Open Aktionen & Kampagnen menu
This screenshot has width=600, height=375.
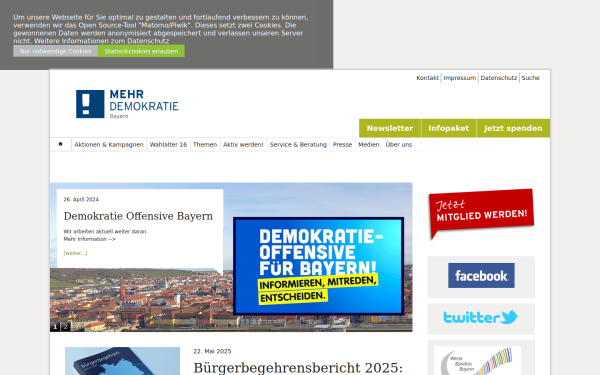[109, 145]
